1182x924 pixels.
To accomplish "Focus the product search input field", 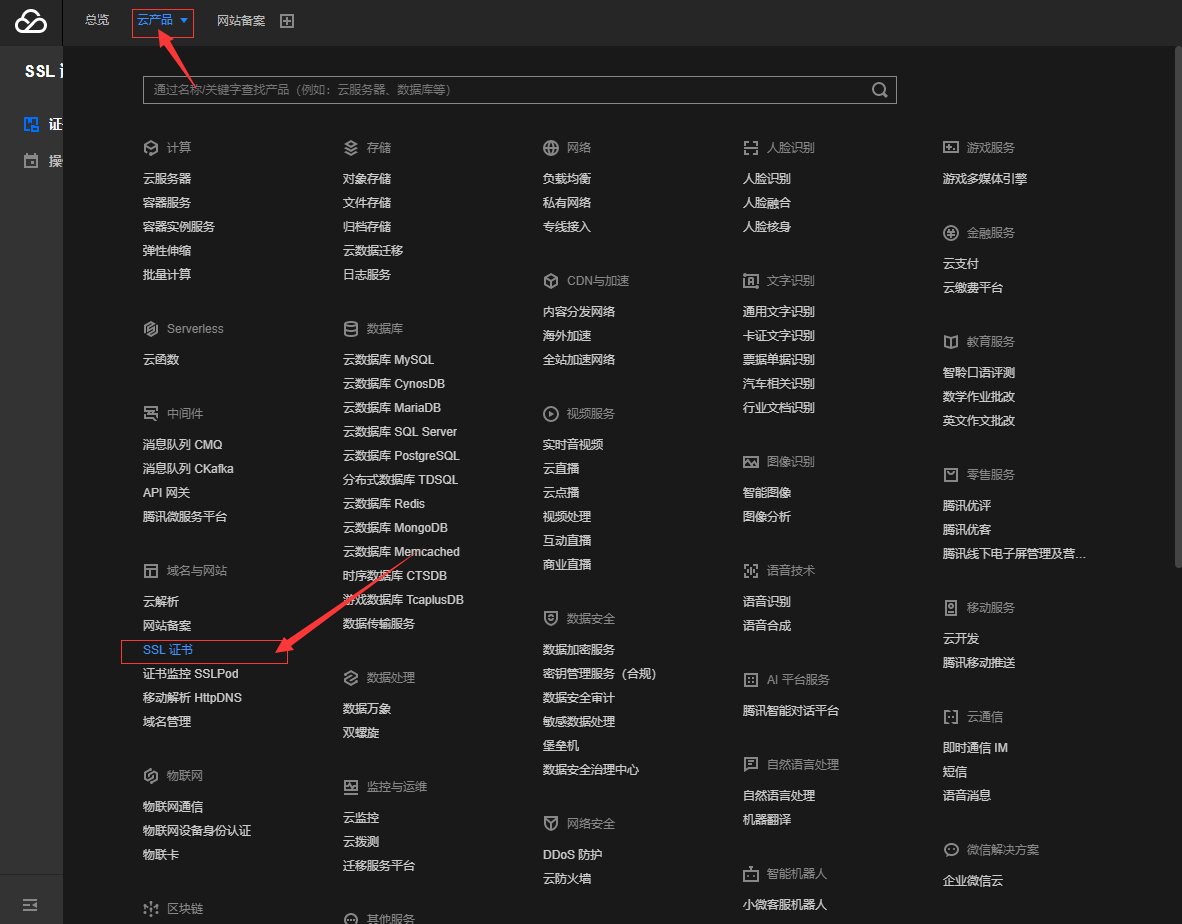I will coord(519,90).
